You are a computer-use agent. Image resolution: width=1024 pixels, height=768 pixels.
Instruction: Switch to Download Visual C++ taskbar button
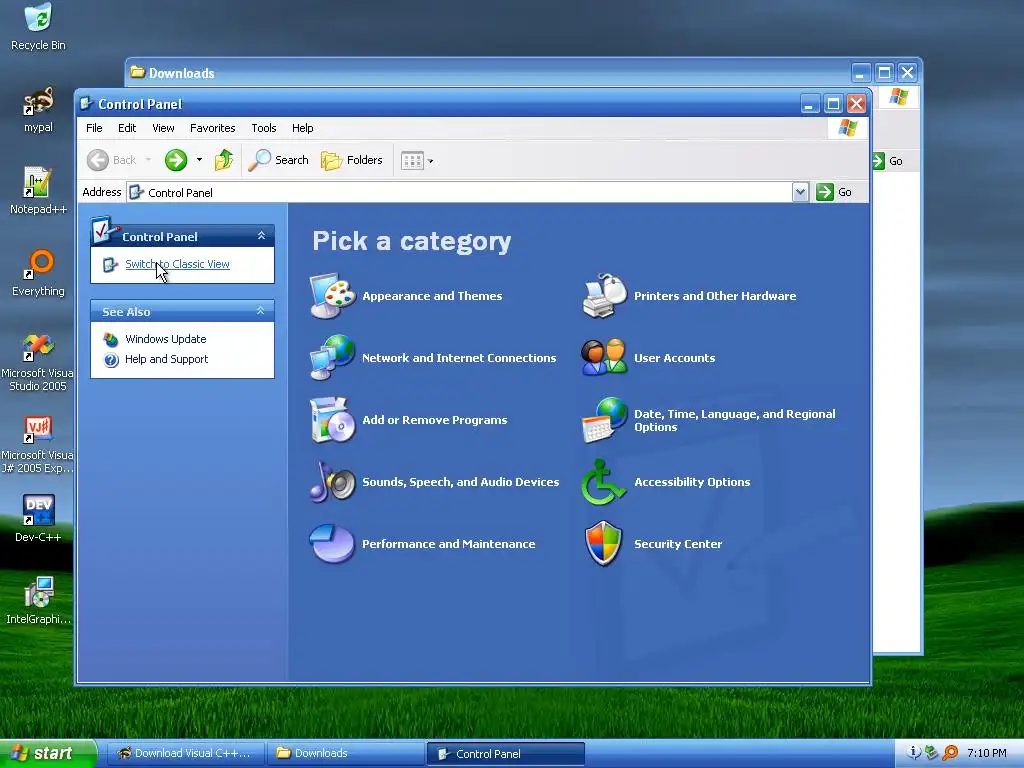(184, 753)
